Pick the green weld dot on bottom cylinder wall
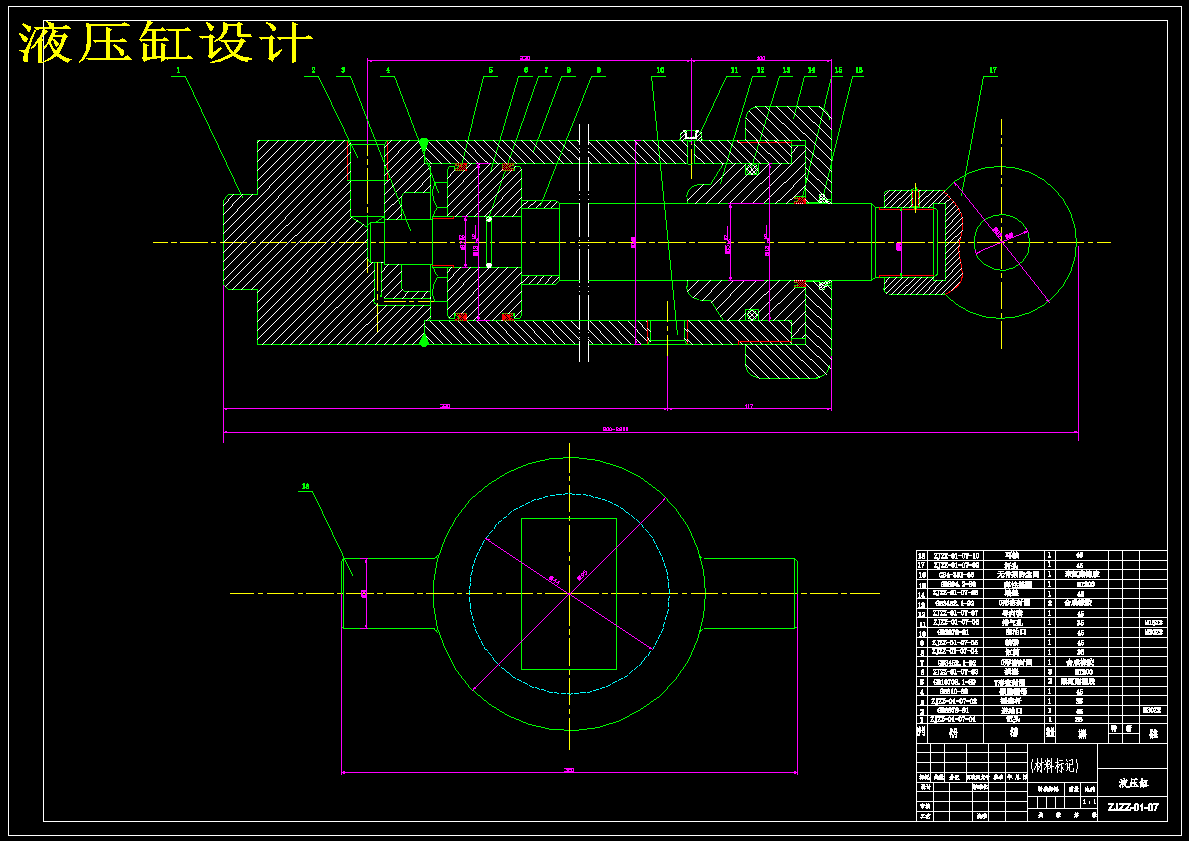Screen dimensions: 1189x841 pos(424,342)
